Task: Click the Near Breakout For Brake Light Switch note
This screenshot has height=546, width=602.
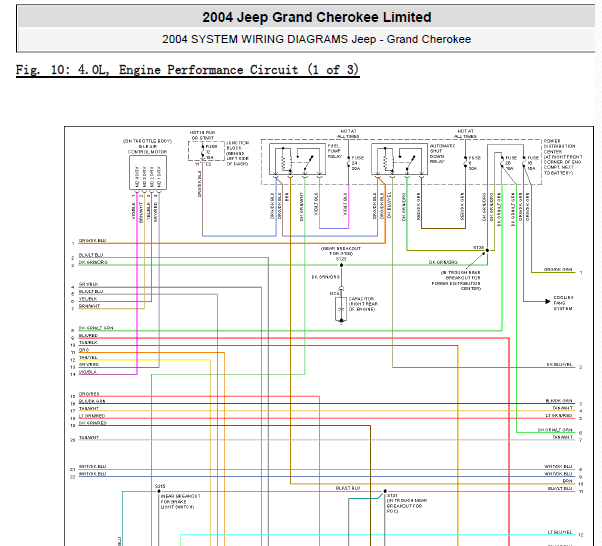Action: click(180, 501)
